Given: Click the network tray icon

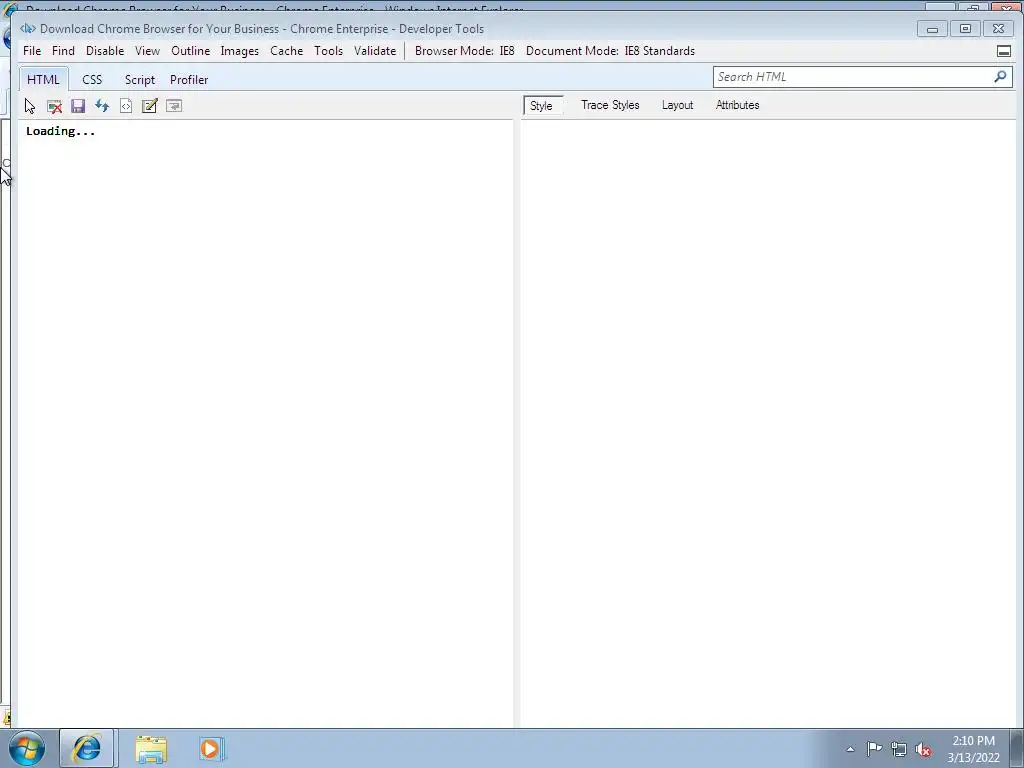Looking at the screenshot, I should pyautogui.click(x=899, y=750).
